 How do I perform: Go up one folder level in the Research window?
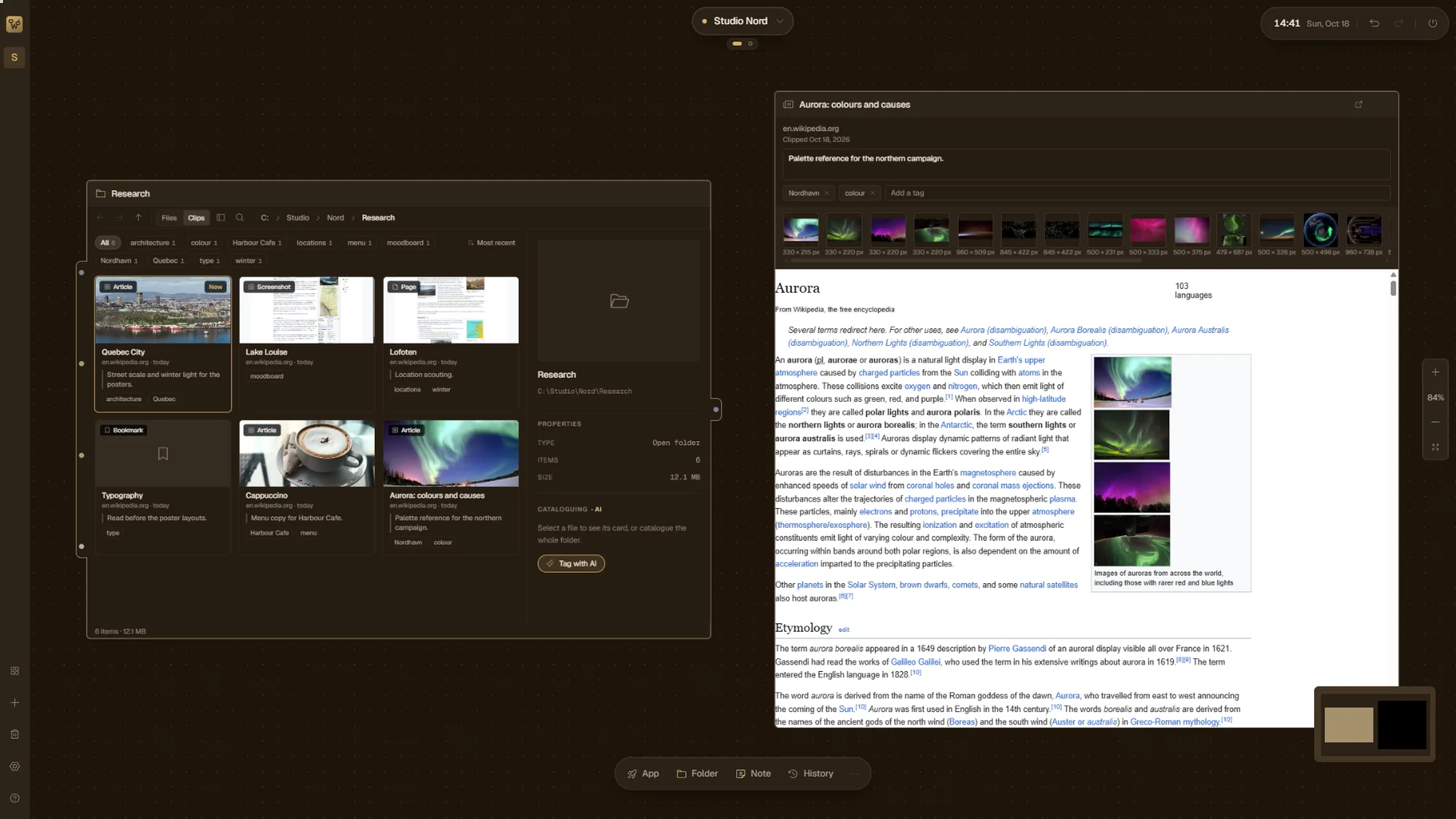tap(138, 218)
